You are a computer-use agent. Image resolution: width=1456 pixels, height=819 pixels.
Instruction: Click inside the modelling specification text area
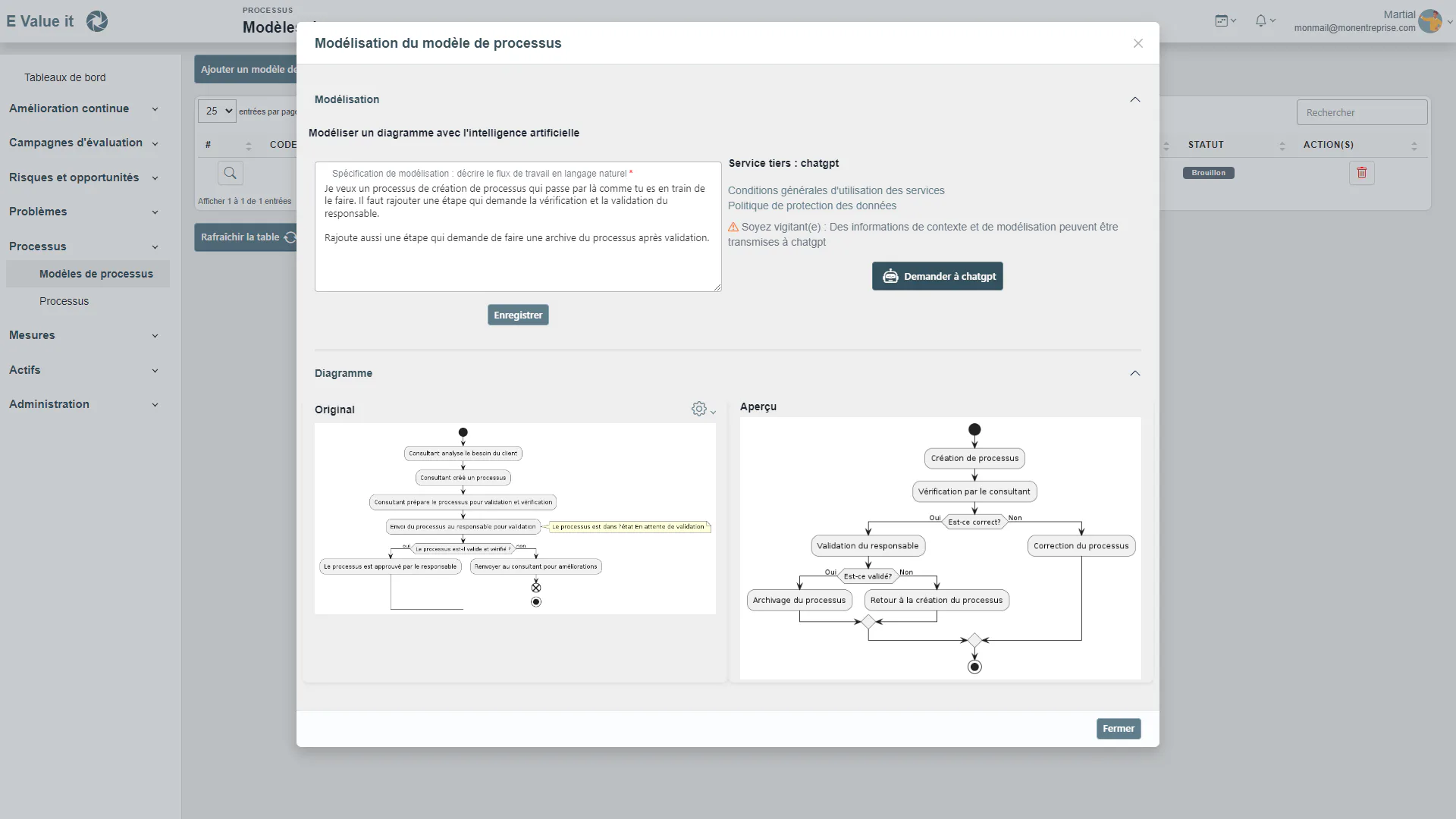click(518, 227)
